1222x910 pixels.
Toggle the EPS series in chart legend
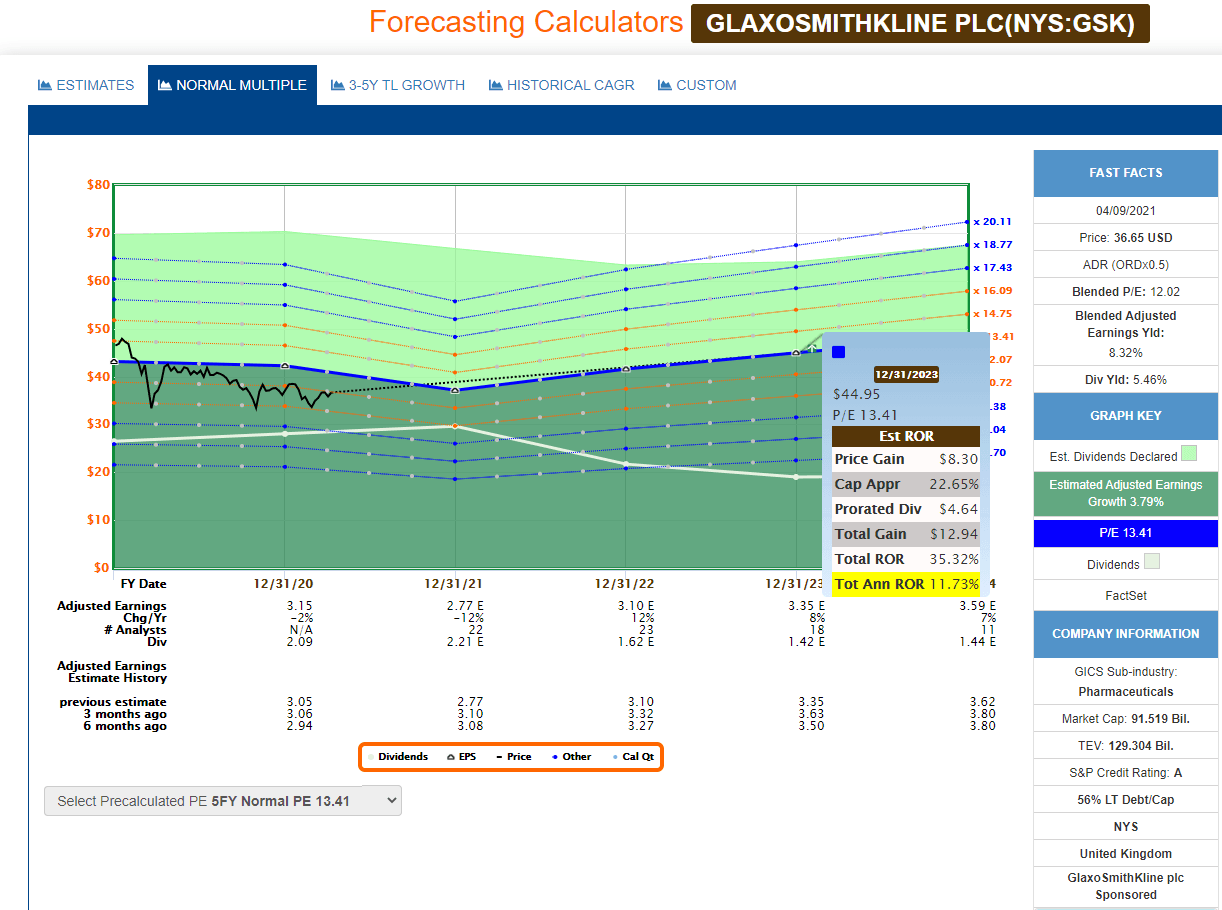461,757
